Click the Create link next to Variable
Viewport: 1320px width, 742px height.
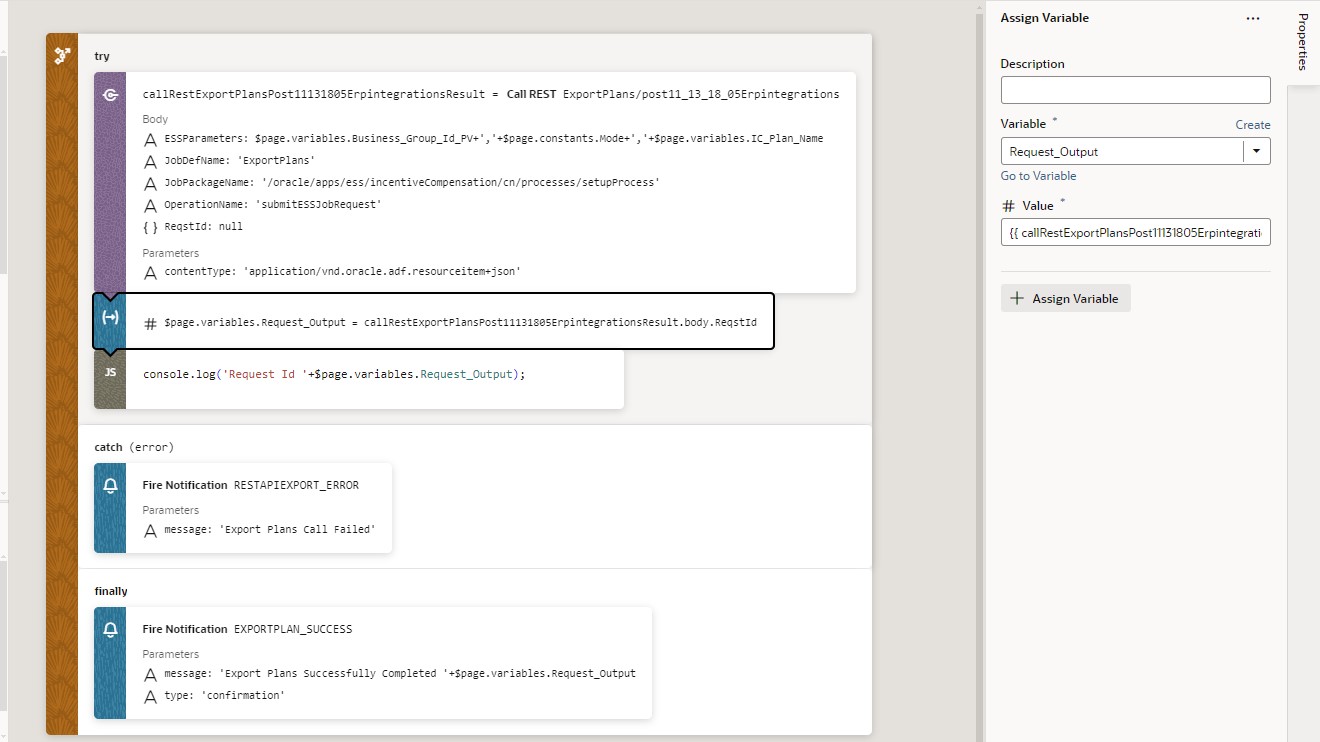1253,124
